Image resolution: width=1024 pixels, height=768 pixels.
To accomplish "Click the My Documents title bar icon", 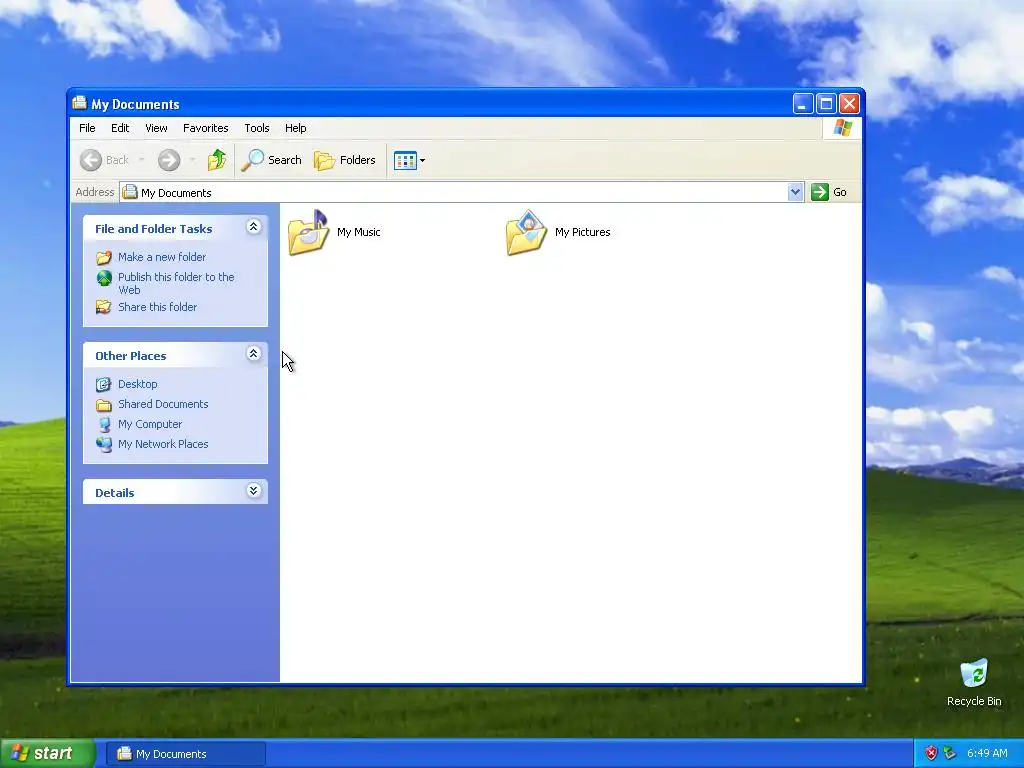I will 80,103.
